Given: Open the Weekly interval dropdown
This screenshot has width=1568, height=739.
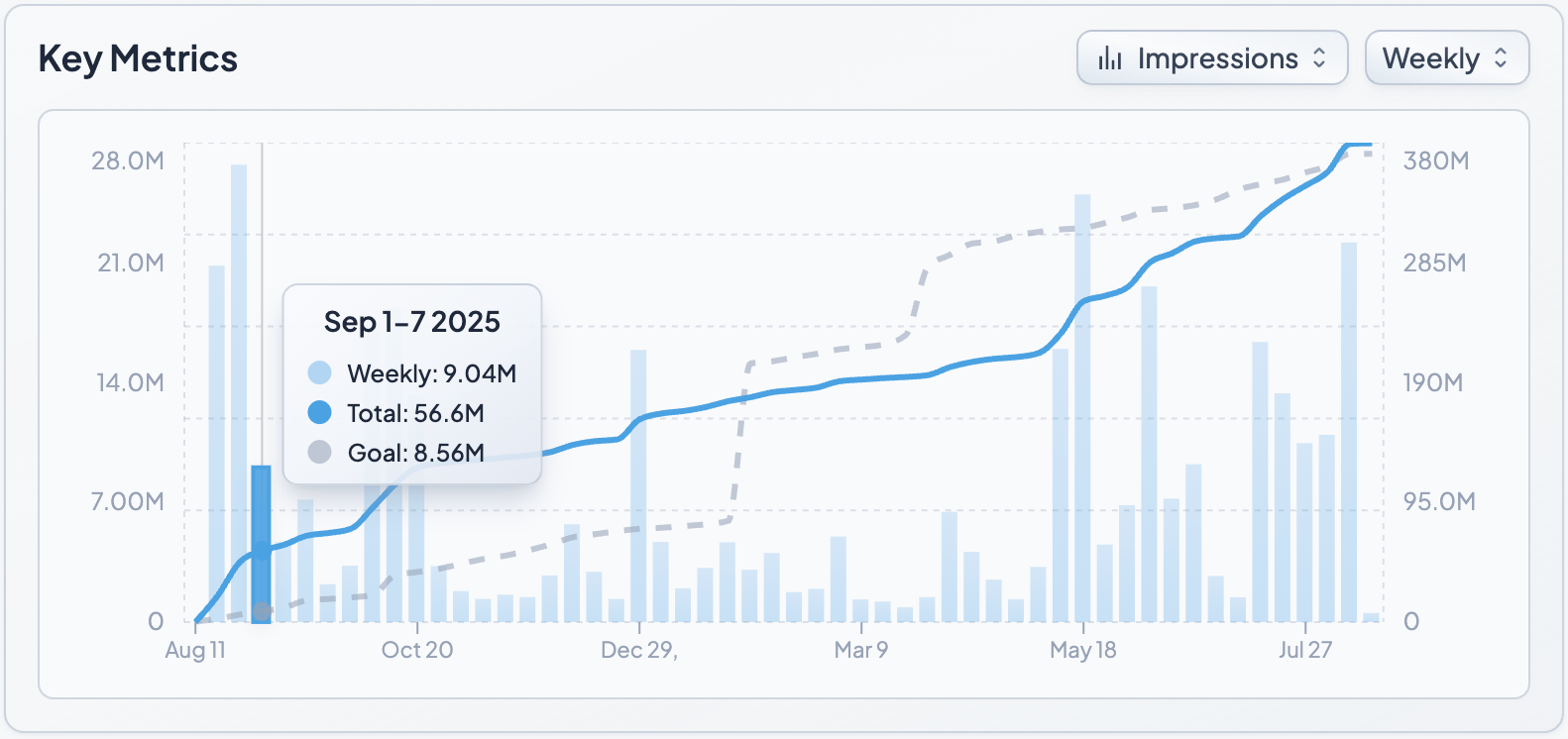Looking at the screenshot, I should tap(1447, 58).
